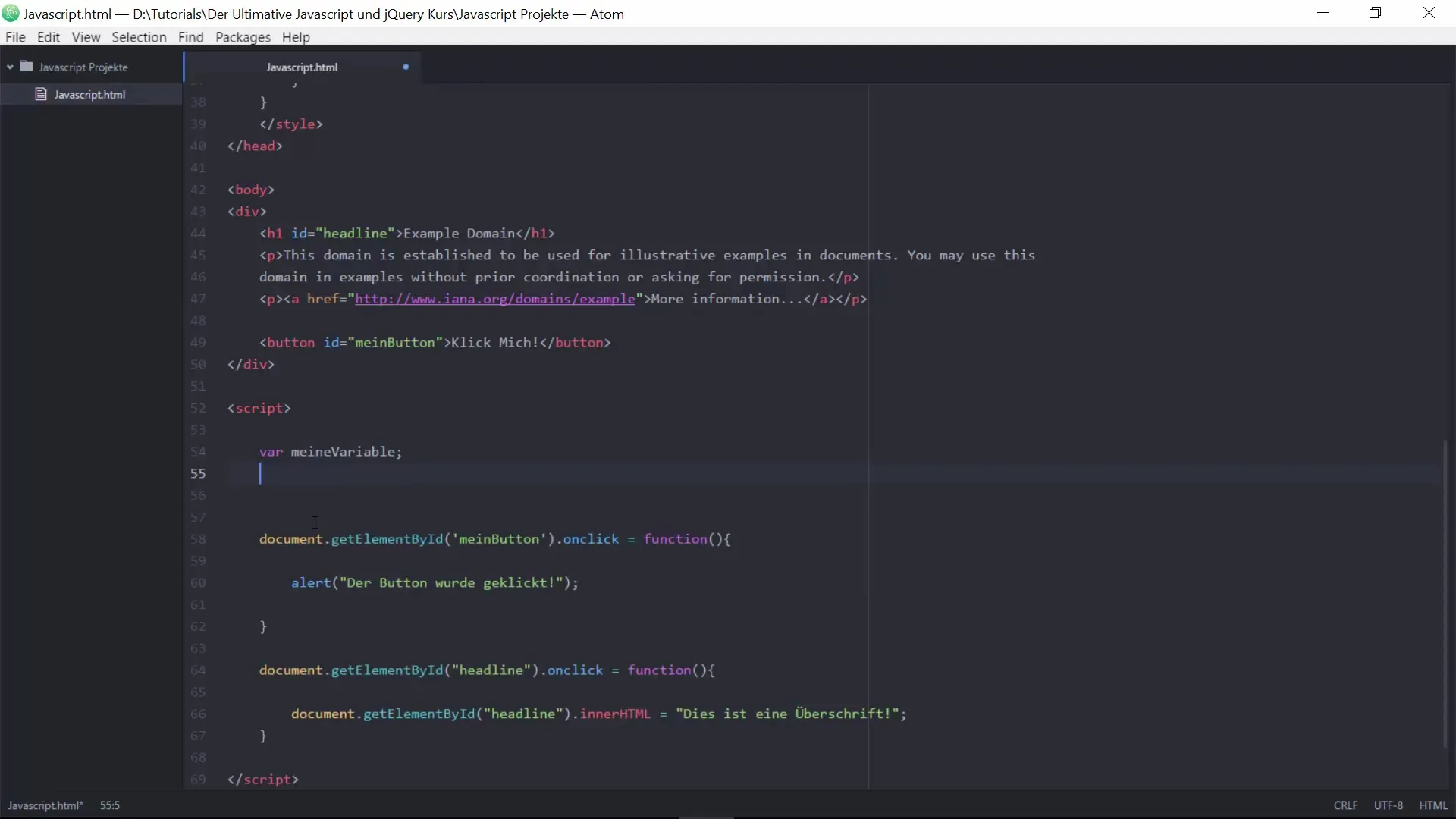The height and width of the screenshot is (819, 1456).
Task: Click the </style> closing tag
Action: point(291,124)
